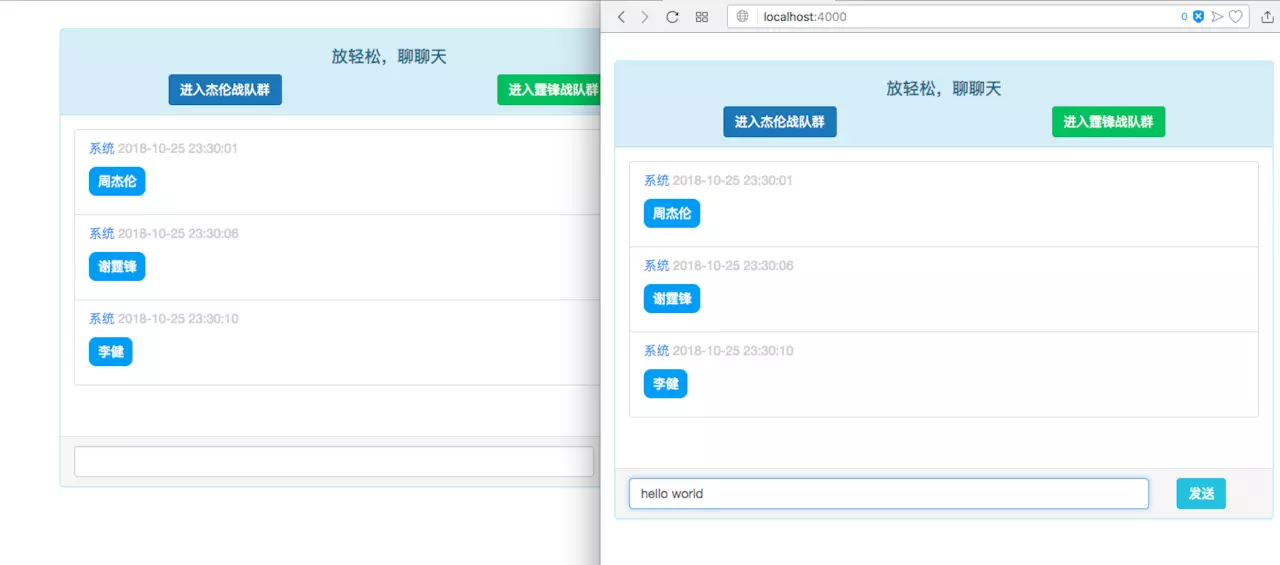The height and width of the screenshot is (565, 1280).
Task: Click the 放轻松，聊聊天 heading in front window
Action: pos(944,88)
